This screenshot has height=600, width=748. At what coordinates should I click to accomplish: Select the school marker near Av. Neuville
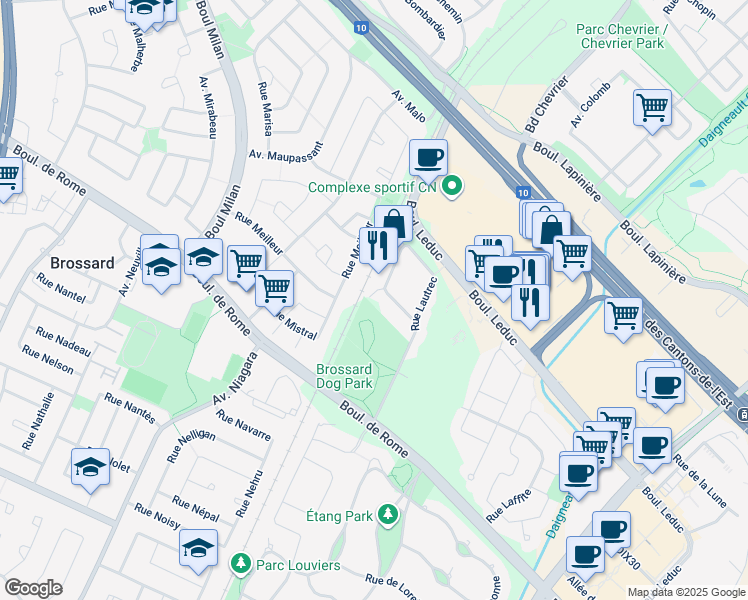tap(161, 268)
